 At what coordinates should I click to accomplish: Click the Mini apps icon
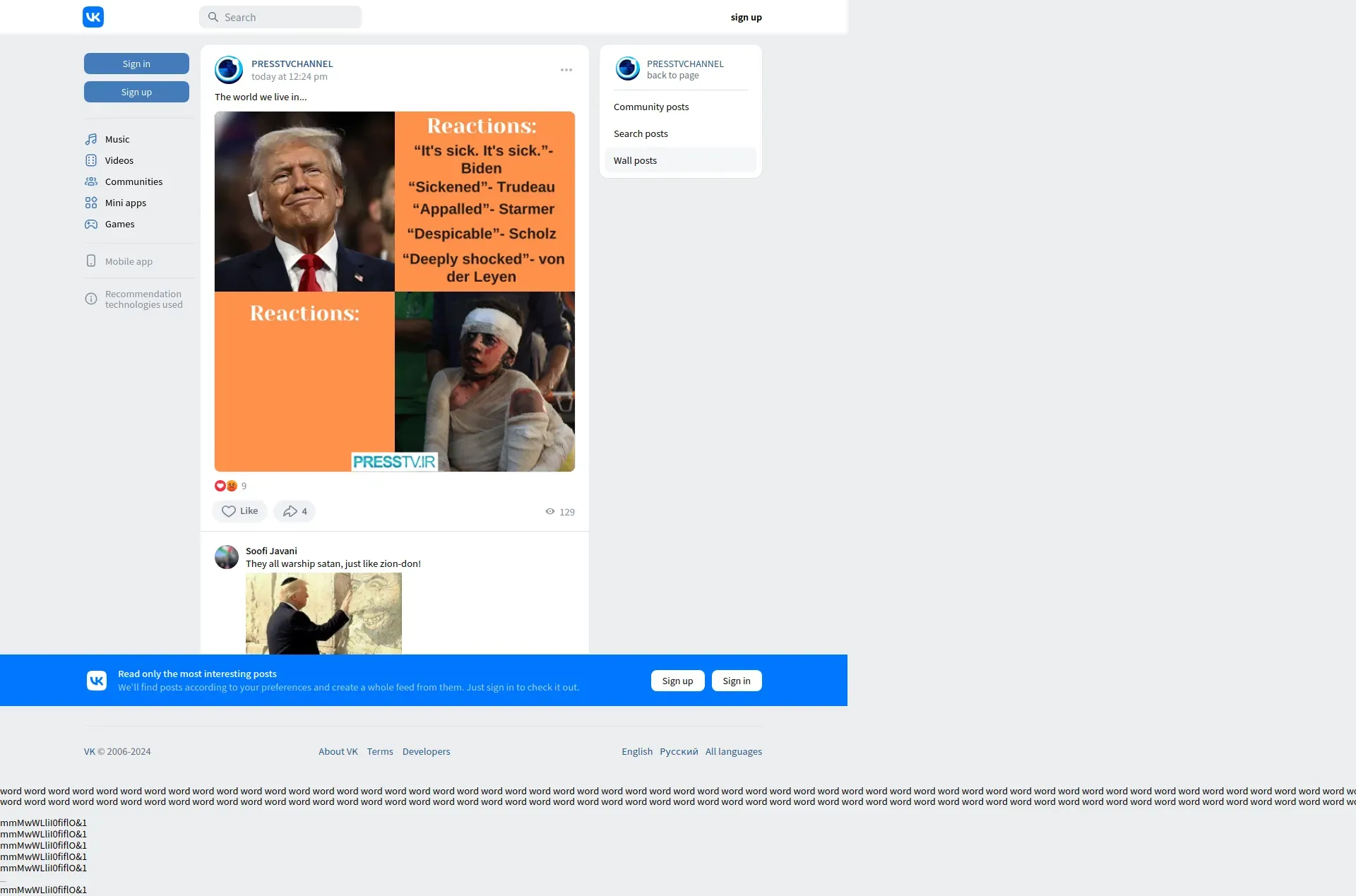tap(91, 203)
